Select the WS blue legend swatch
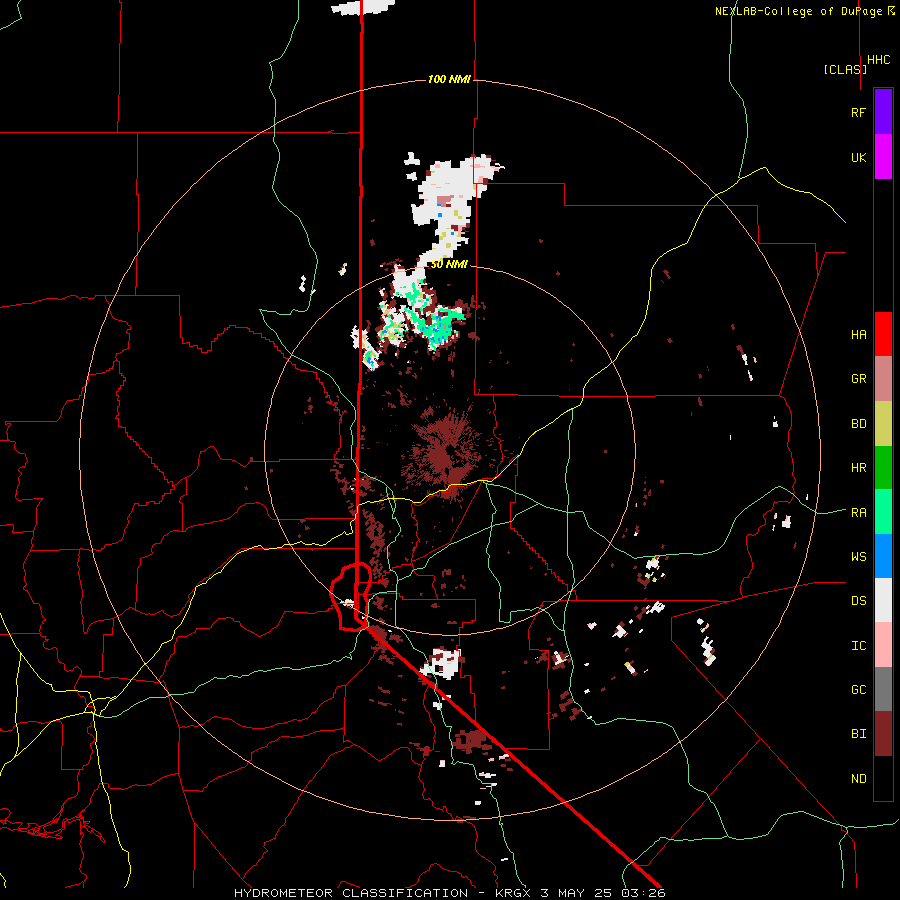900x900 pixels. point(883,556)
